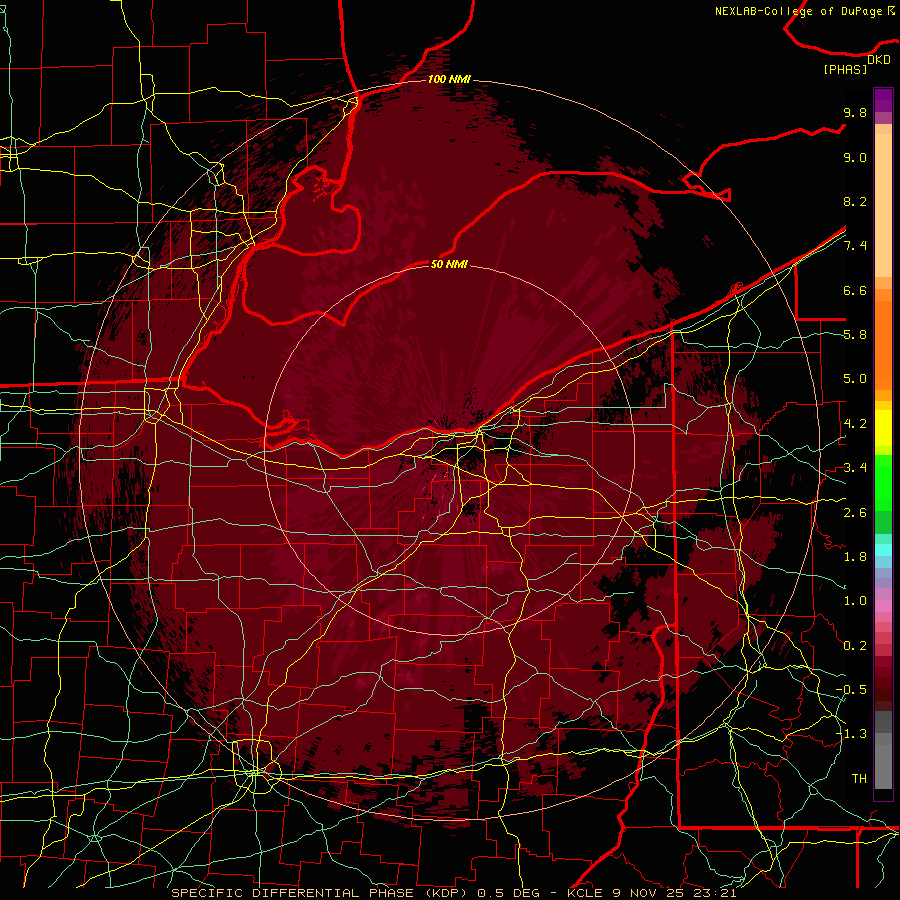900x900 pixels.
Task: Click the 23:21 time stamp
Action: (715, 893)
